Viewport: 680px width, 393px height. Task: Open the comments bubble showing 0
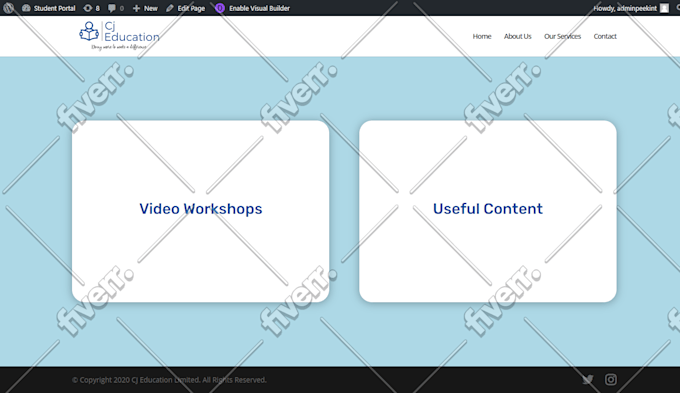click(x=116, y=8)
